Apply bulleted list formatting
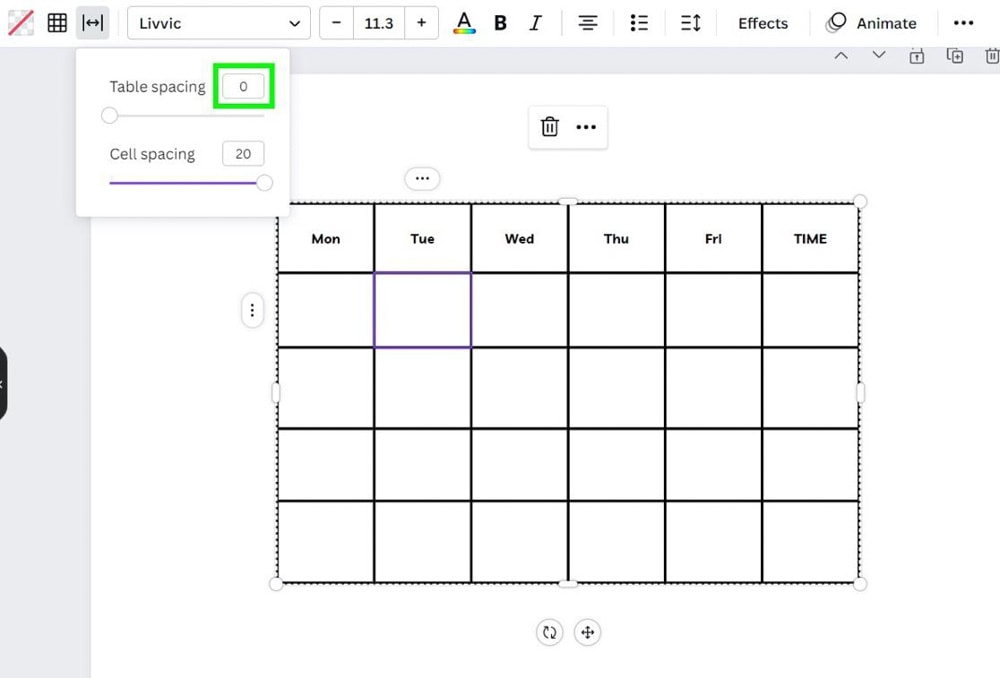Screen dimensions: 1000x678 (639, 23)
